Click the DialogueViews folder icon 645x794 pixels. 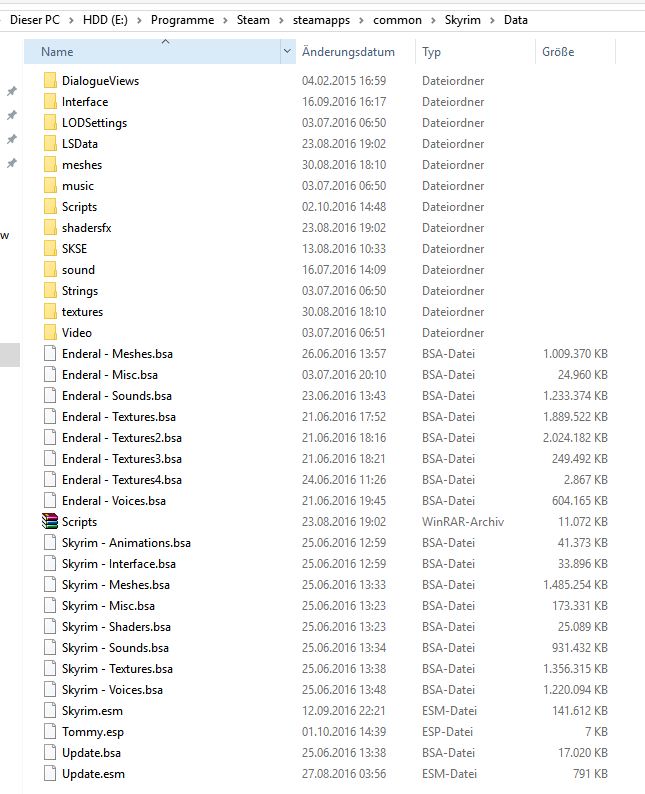[50, 80]
